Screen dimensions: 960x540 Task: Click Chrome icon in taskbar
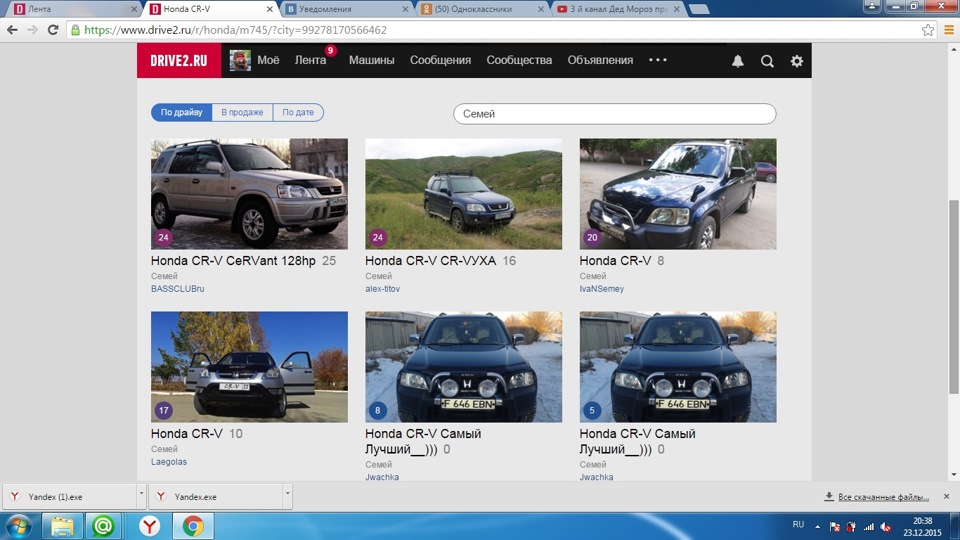point(193,526)
